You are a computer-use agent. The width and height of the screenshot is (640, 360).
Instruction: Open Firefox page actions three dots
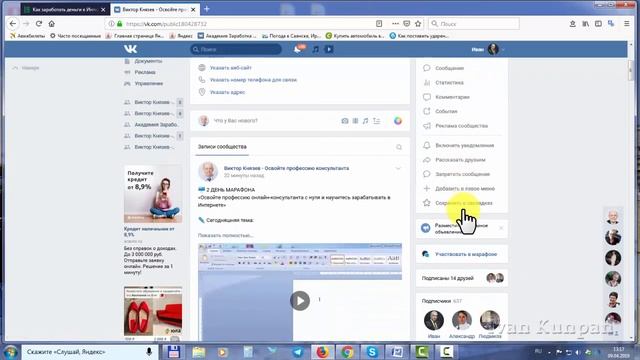click(395, 24)
